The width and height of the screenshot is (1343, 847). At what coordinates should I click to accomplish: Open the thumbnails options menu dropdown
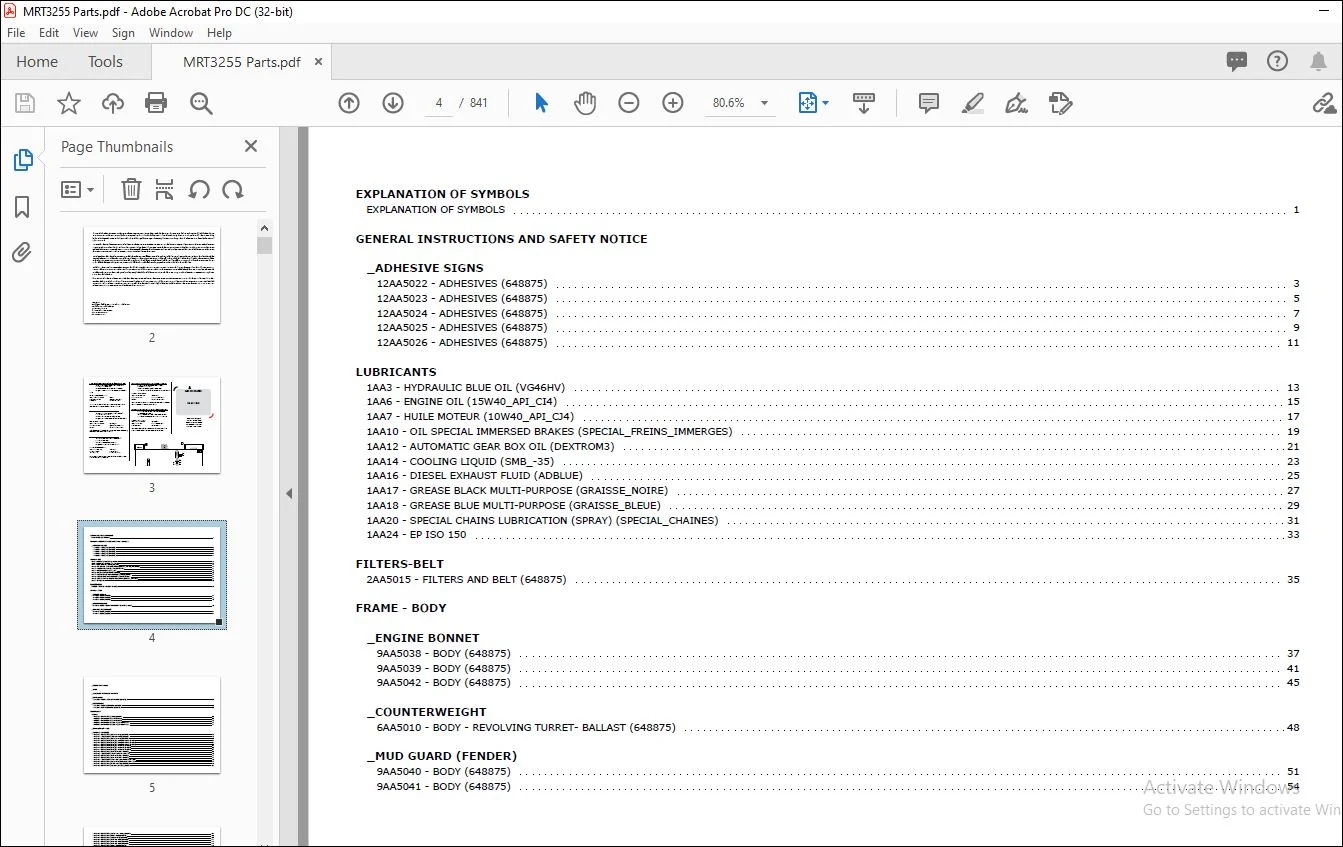(x=78, y=189)
